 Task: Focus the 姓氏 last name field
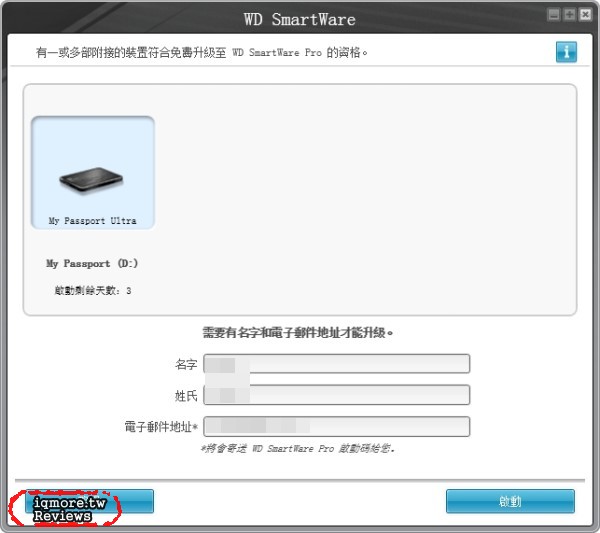pos(337,395)
